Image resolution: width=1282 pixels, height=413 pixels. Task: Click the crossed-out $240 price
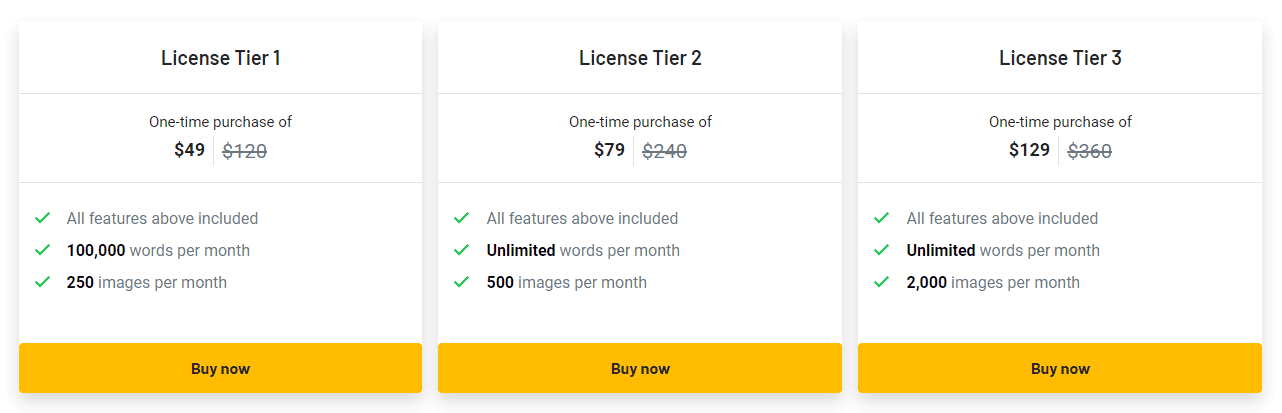(664, 151)
